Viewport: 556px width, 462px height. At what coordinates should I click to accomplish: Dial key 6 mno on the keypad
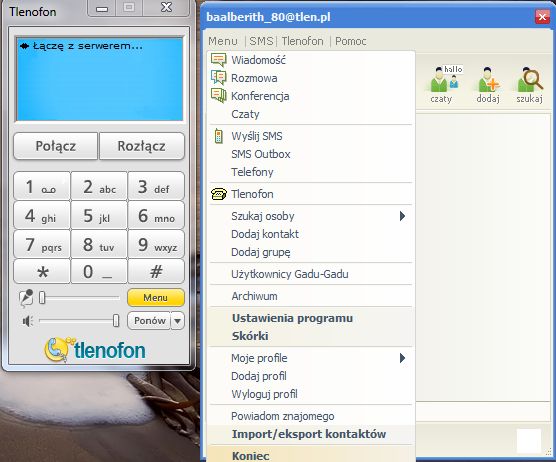click(156, 216)
